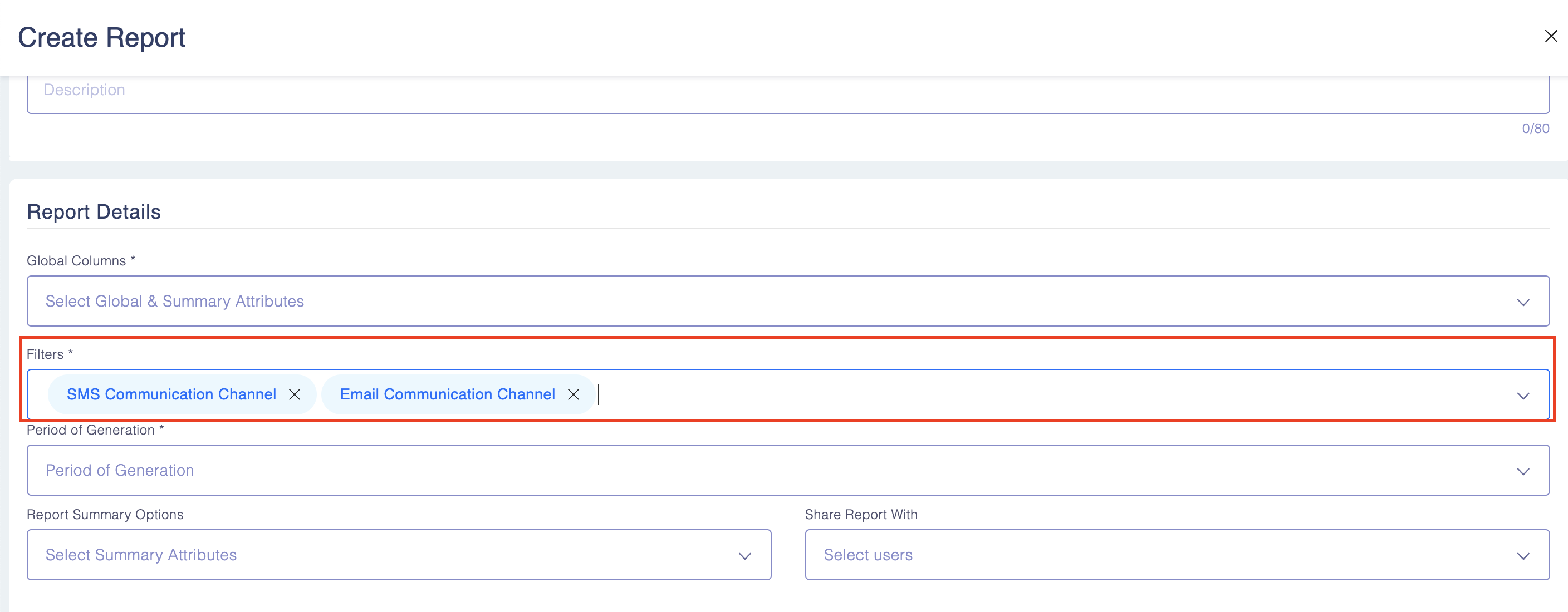
Task: Click the Select users field
Action: pos(868,555)
